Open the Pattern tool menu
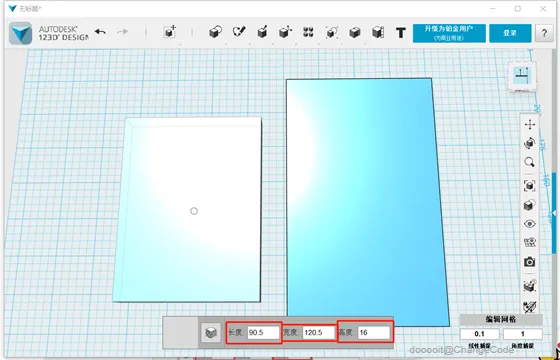Screen dimensions: 560x360 308,32
